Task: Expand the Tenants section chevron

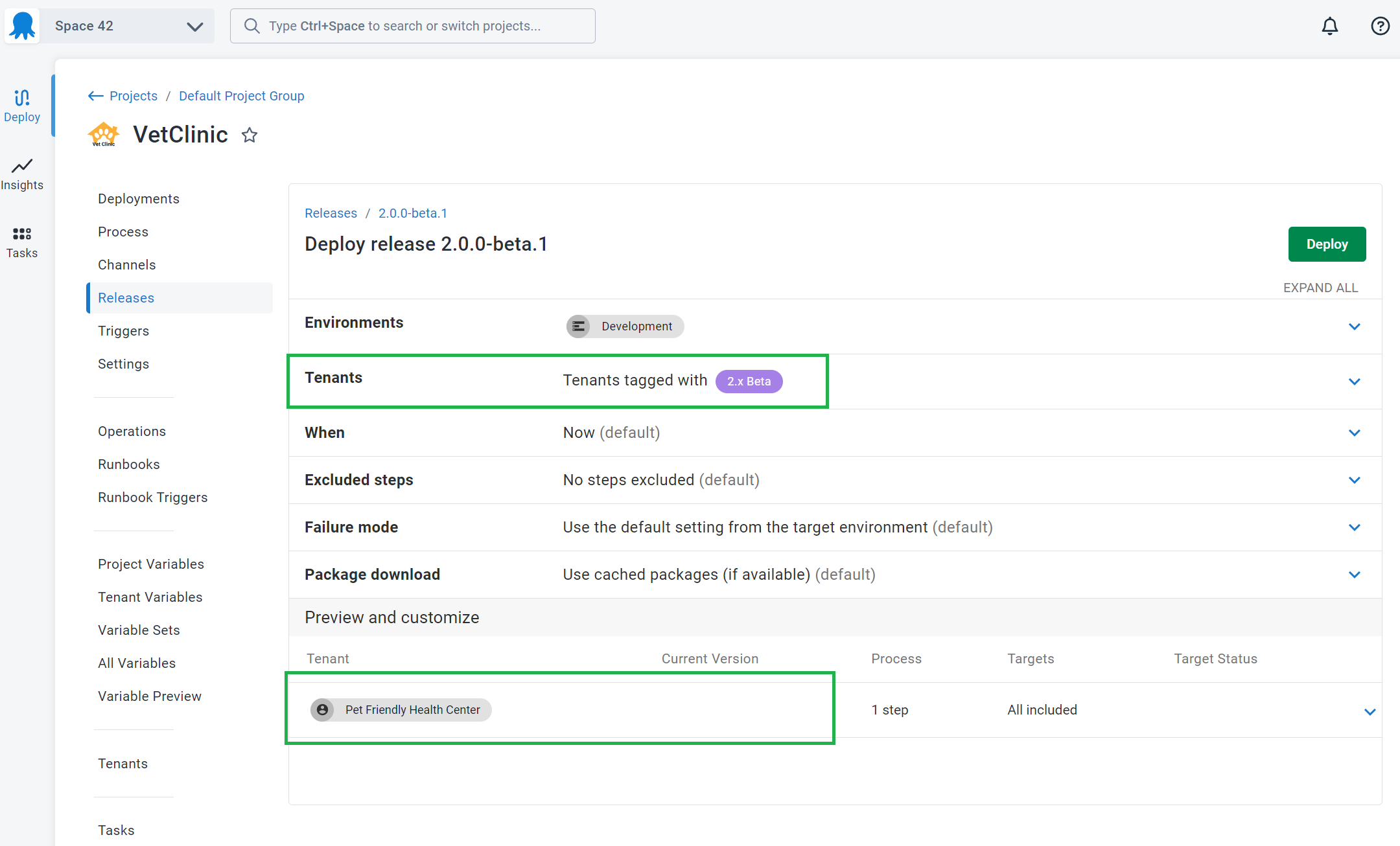Action: [1354, 382]
